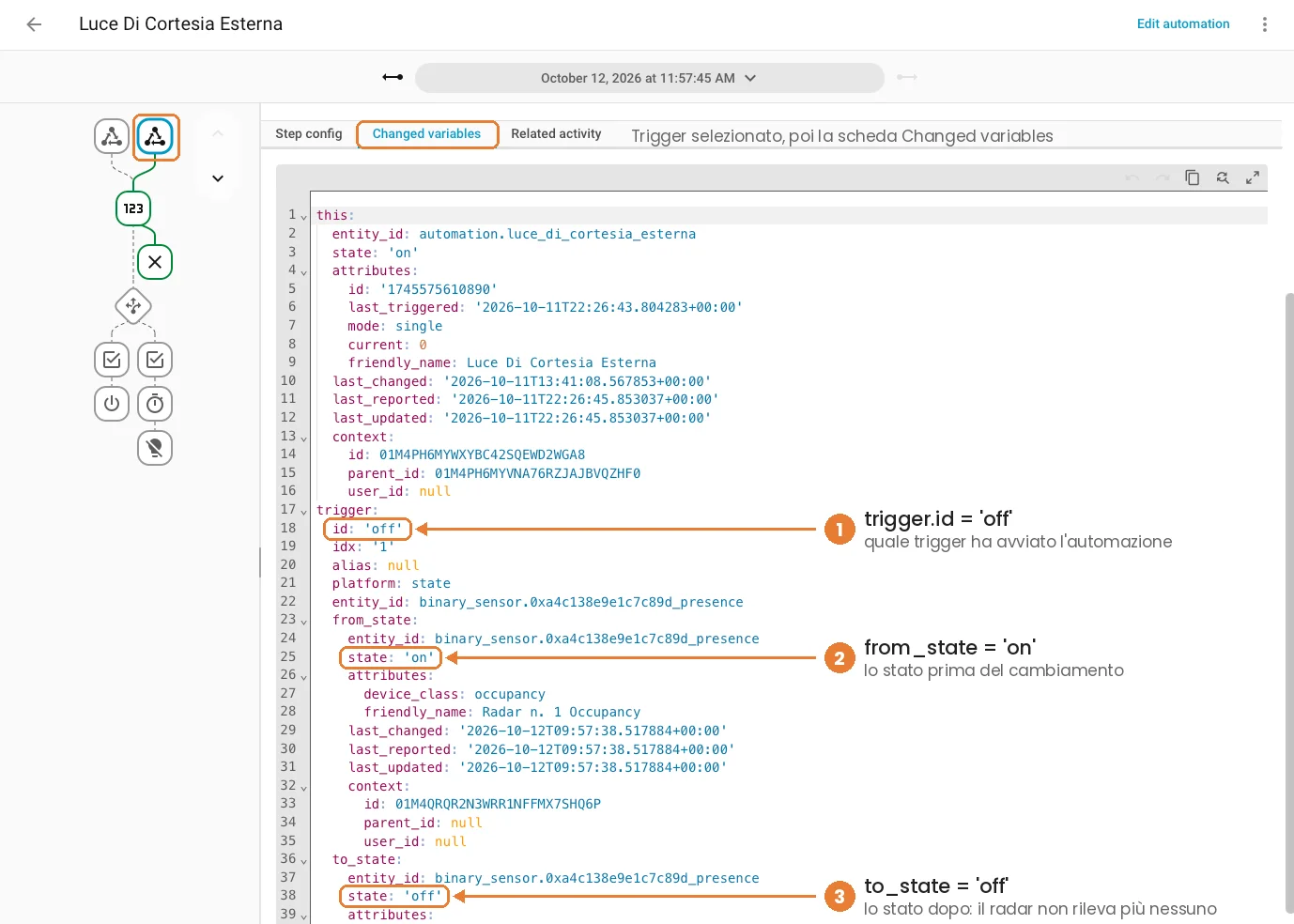1294x924 pixels.
Task: Click the highlighted second trigger node
Action: click(155, 137)
